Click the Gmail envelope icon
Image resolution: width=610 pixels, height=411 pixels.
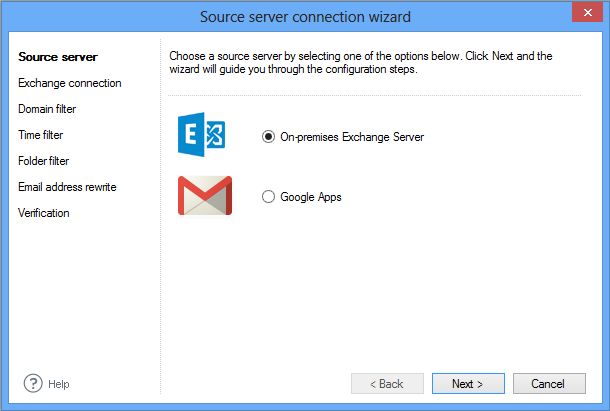(205, 195)
